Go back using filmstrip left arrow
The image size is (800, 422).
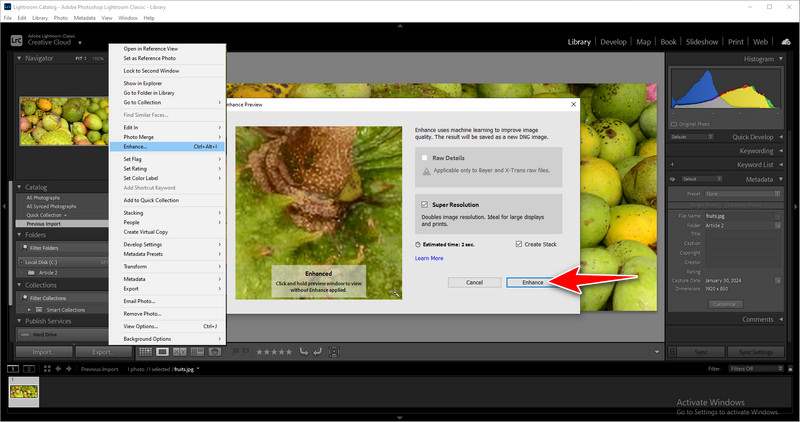pos(58,368)
